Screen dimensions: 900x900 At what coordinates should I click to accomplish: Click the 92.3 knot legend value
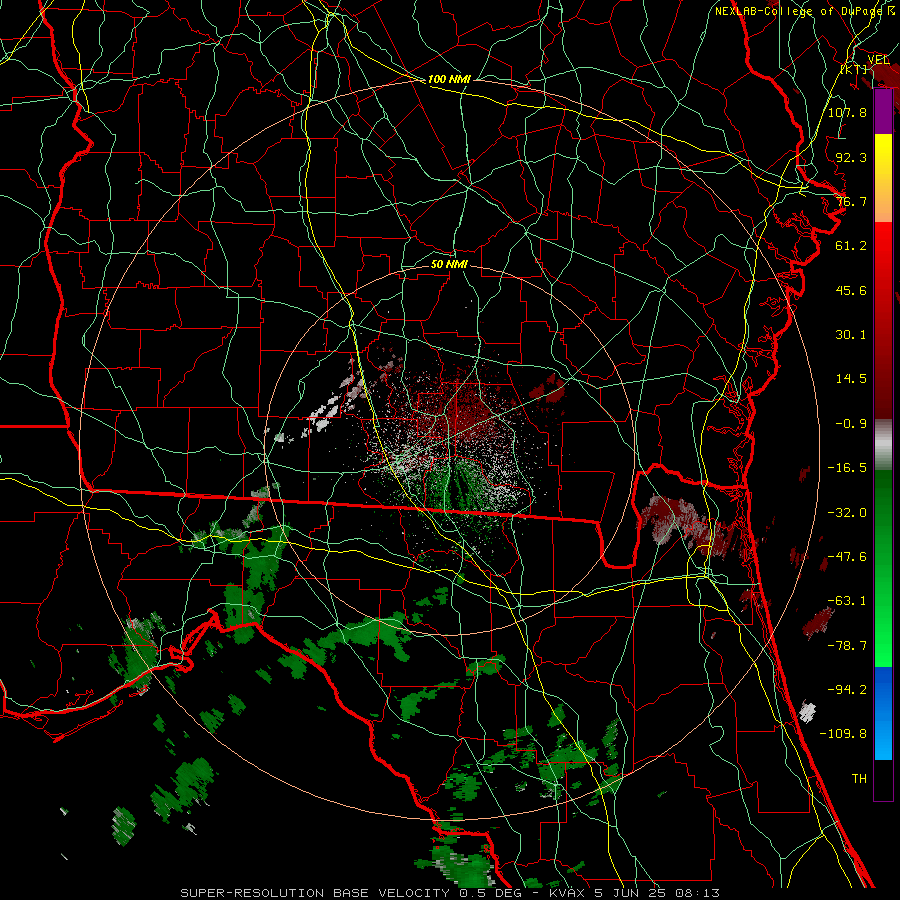(851, 157)
